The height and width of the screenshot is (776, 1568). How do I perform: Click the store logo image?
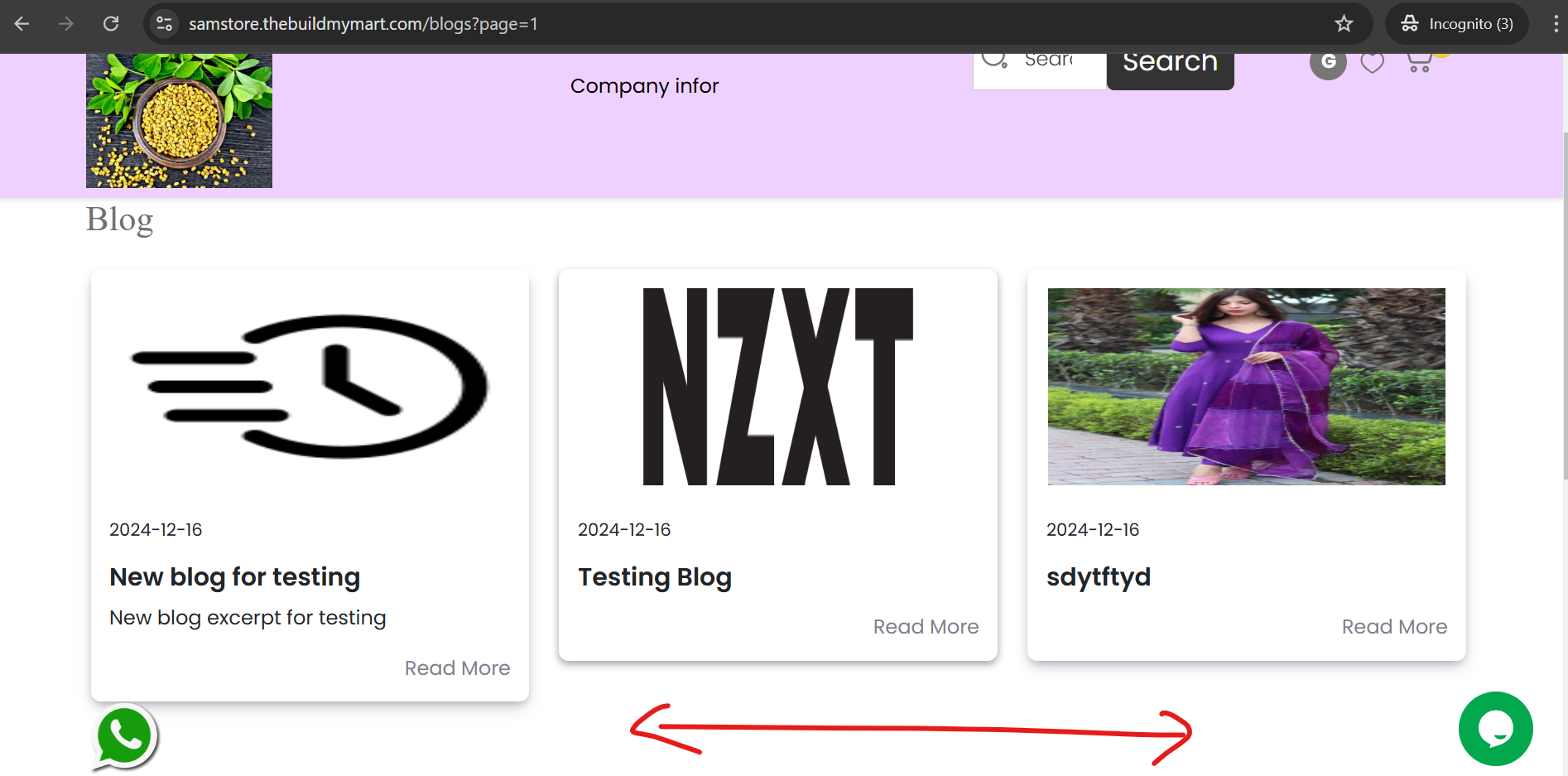coord(179,121)
